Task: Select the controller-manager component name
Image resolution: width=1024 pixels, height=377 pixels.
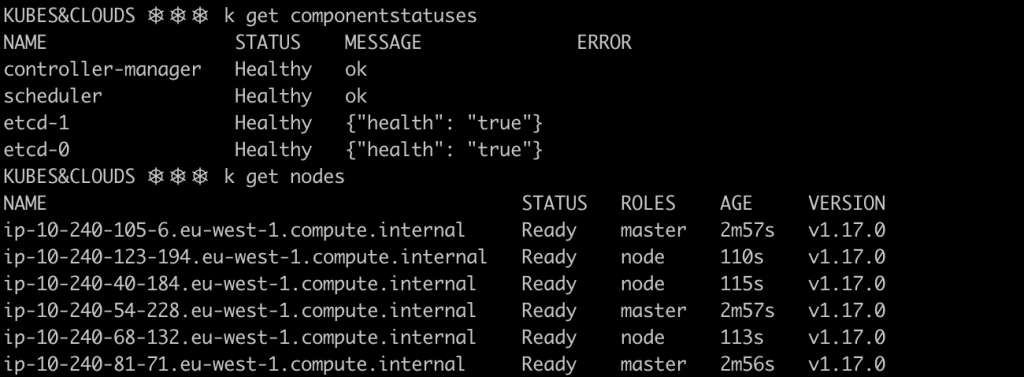Action: click(103, 69)
